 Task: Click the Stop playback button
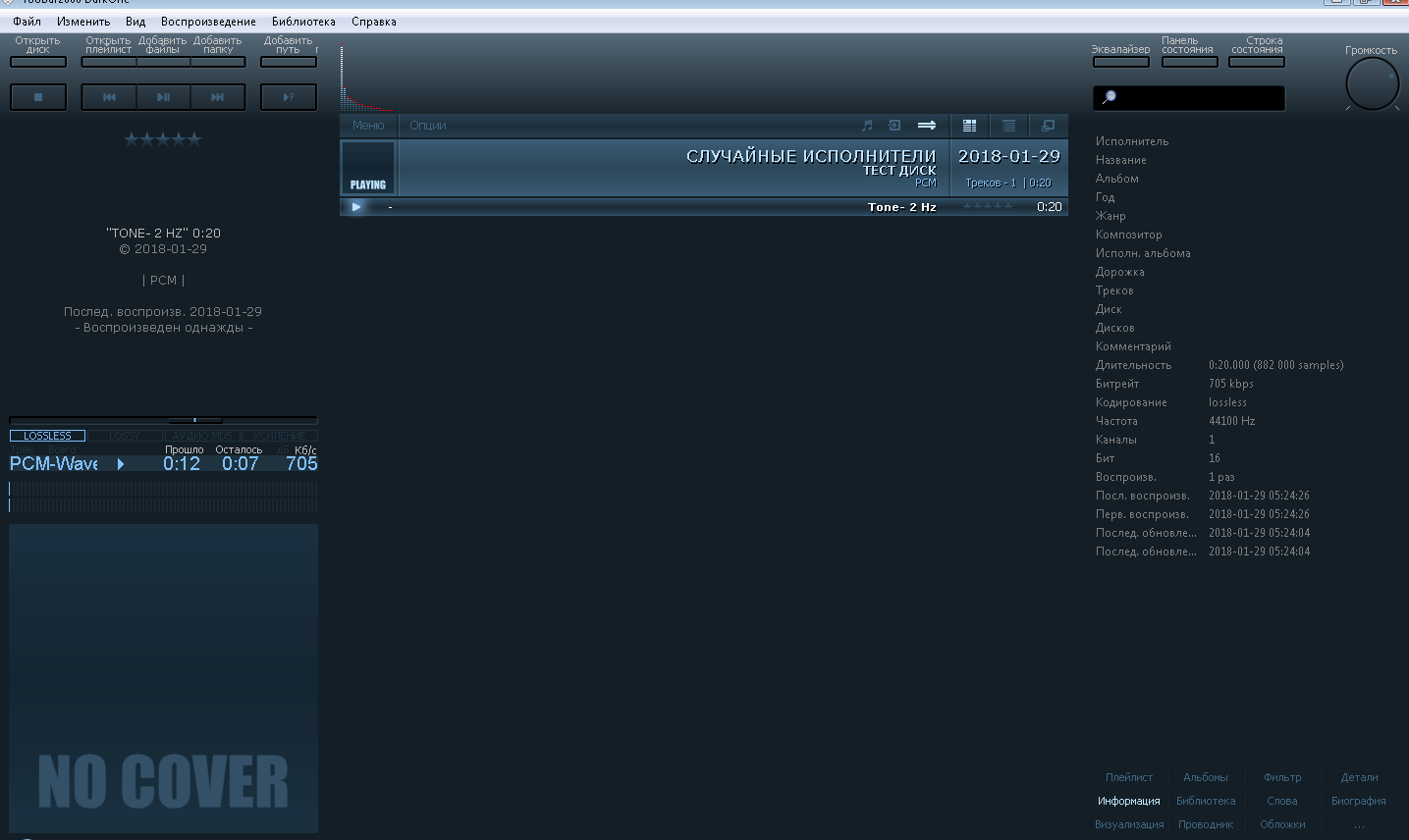point(38,97)
